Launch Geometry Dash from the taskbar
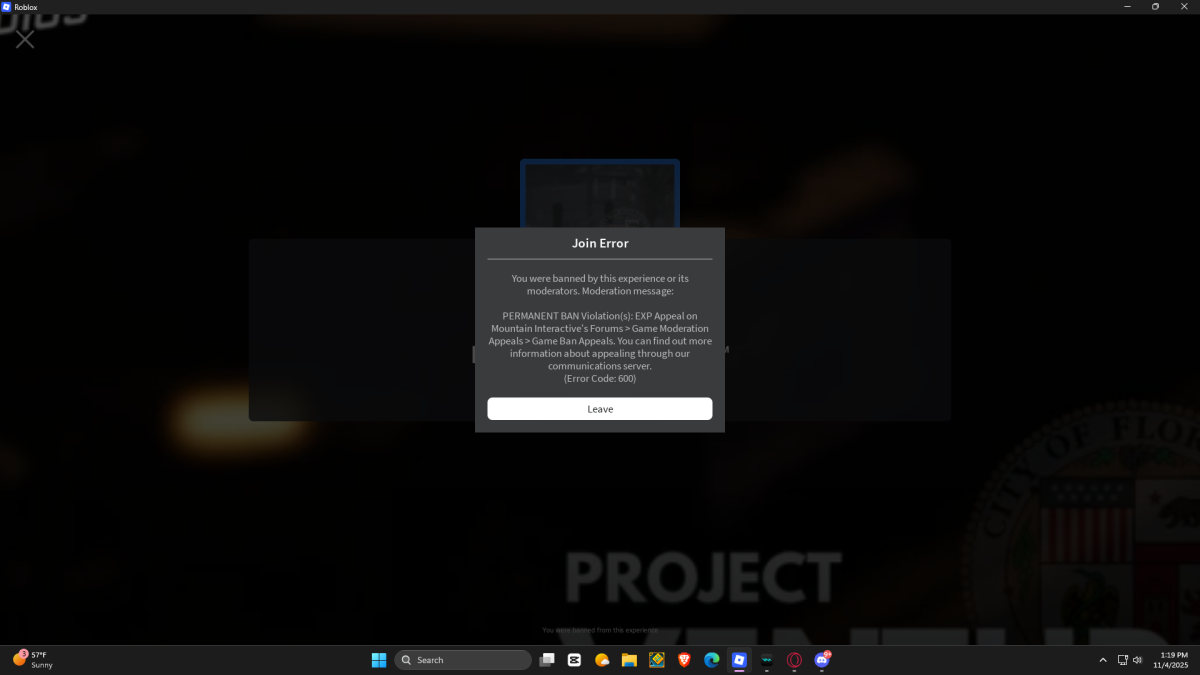This screenshot has width=1200, height=675. [x=657, y=660]
